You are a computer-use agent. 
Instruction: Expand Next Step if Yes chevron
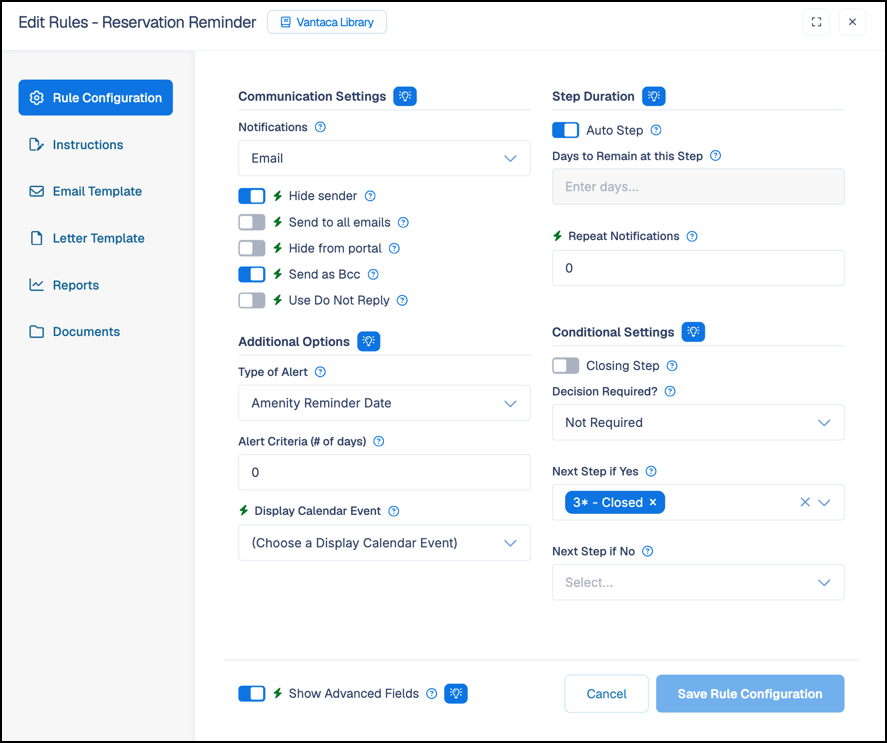pyautogui.click(x=824, y=503)
